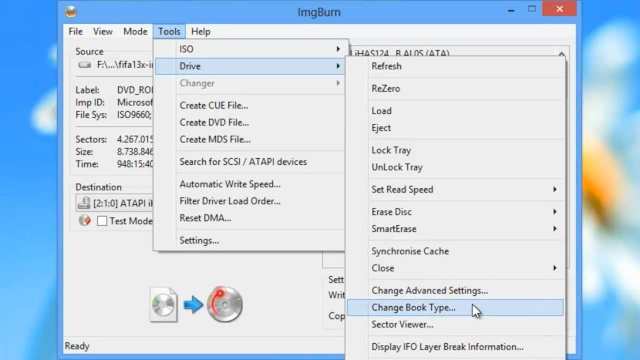This screenshot has width=640, height=360.
Task: Minimize the ImgBurn window
Action: point(511,10)
